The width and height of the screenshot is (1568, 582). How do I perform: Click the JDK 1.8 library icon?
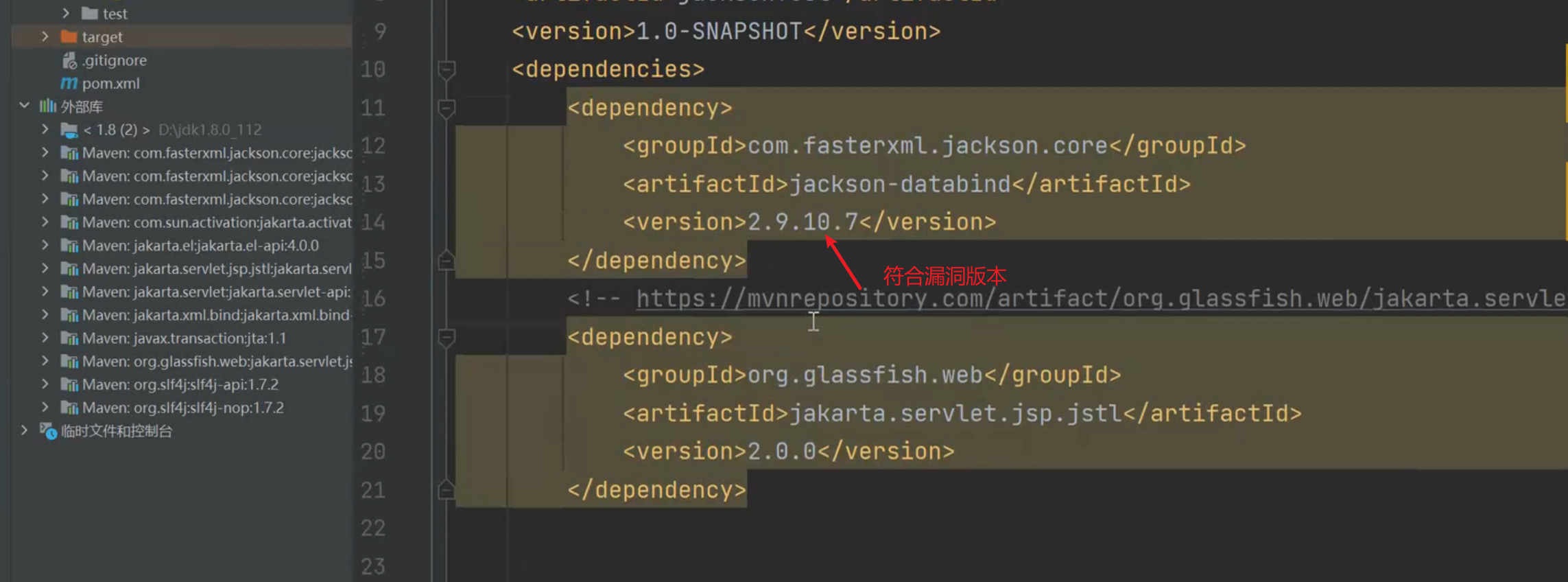(69, 130)
